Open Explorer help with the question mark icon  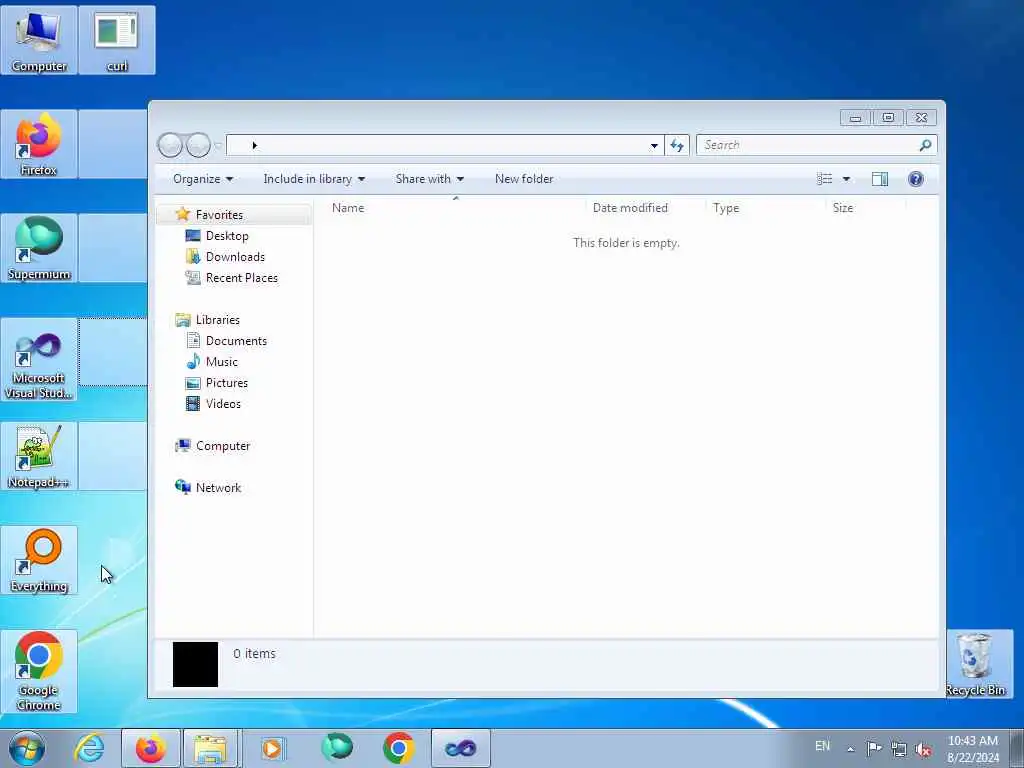tap(916, 179)
